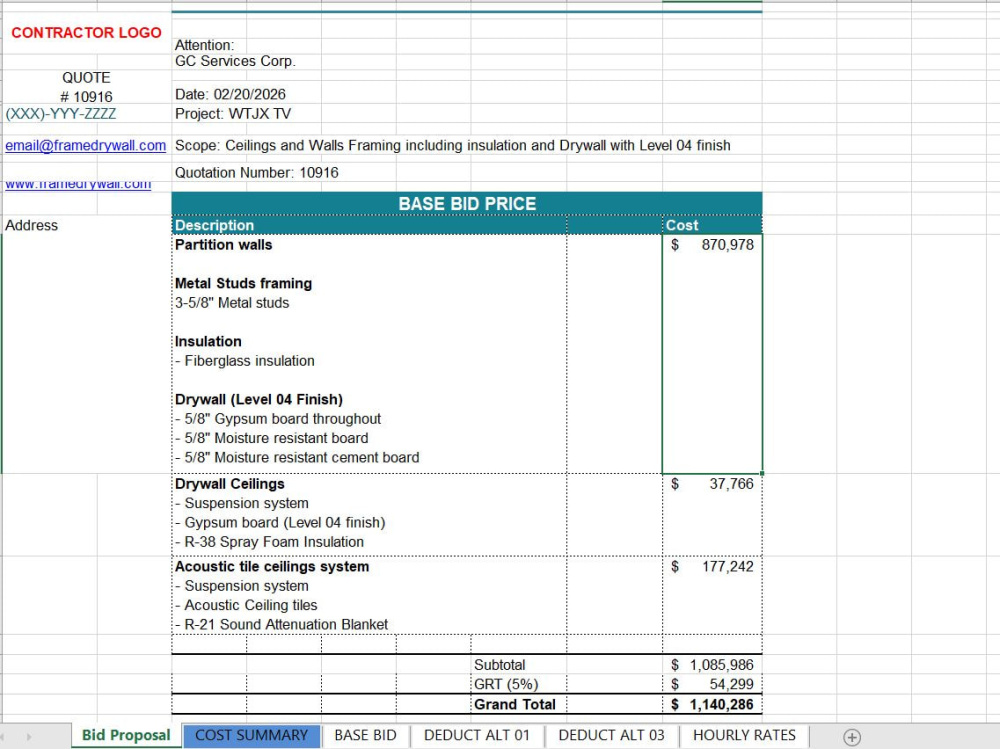Select the Acoustic Ceiling tiles line
Screen dimensions: 1000x749
point(246,605)
